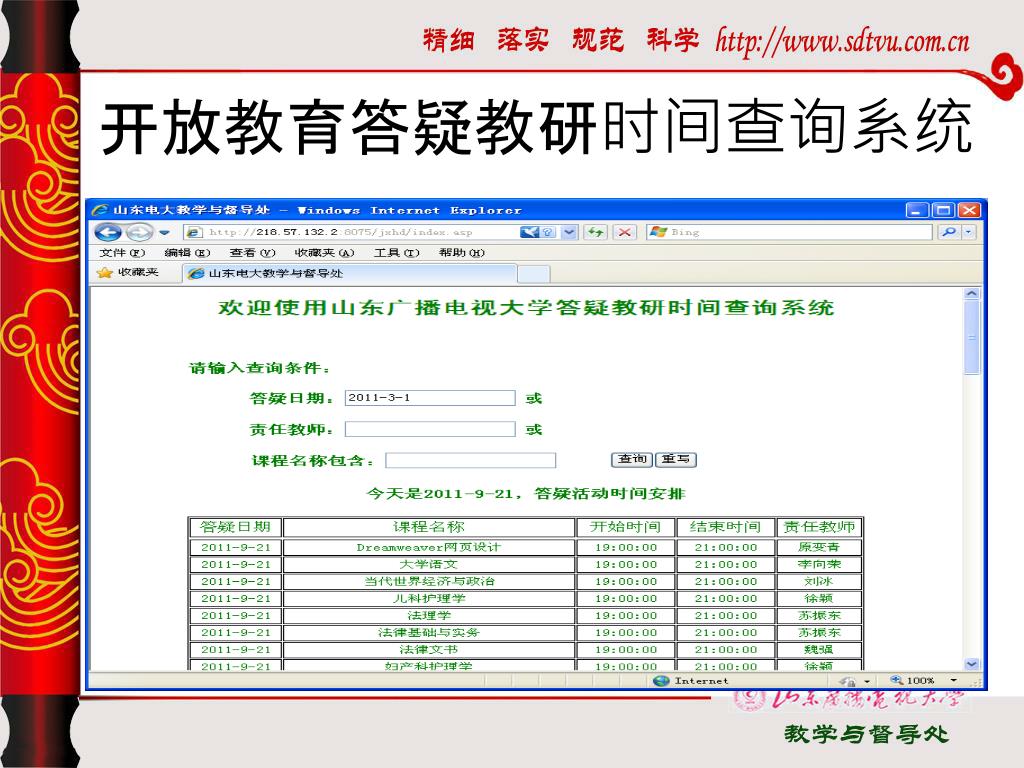Click the 答疑日期 input field

point(430,398)
